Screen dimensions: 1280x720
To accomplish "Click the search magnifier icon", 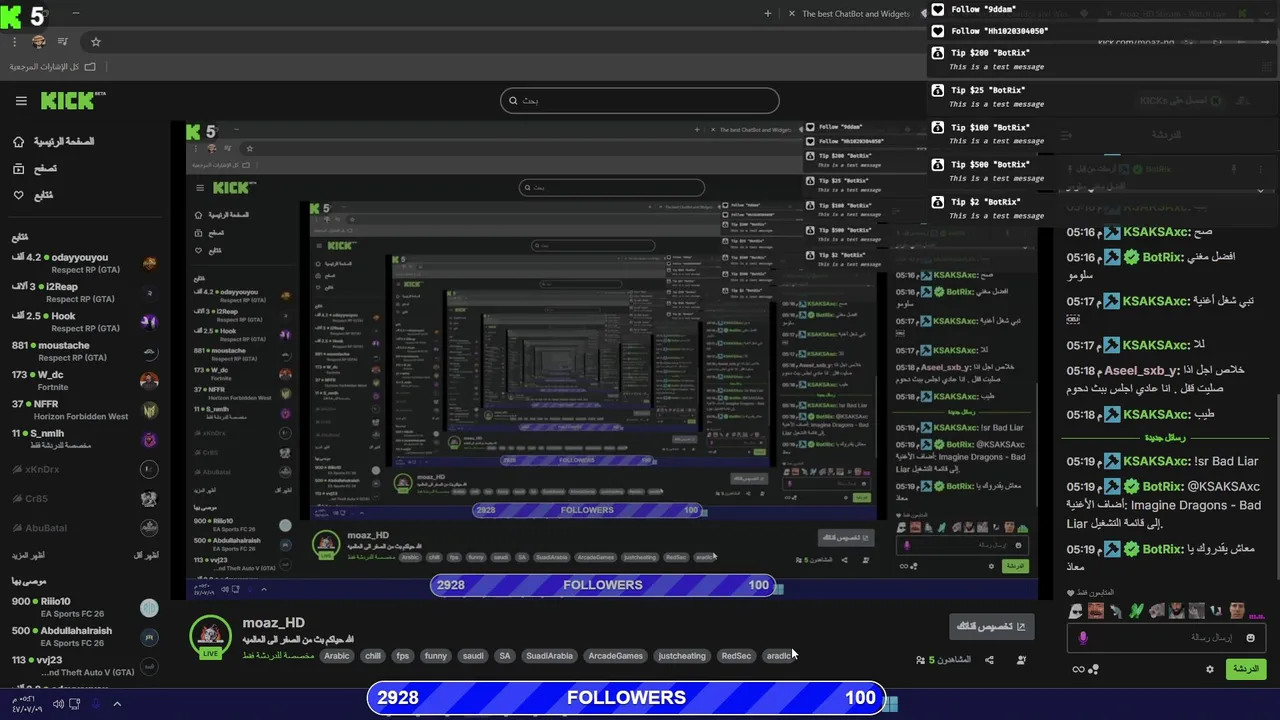I will point(513,100).
